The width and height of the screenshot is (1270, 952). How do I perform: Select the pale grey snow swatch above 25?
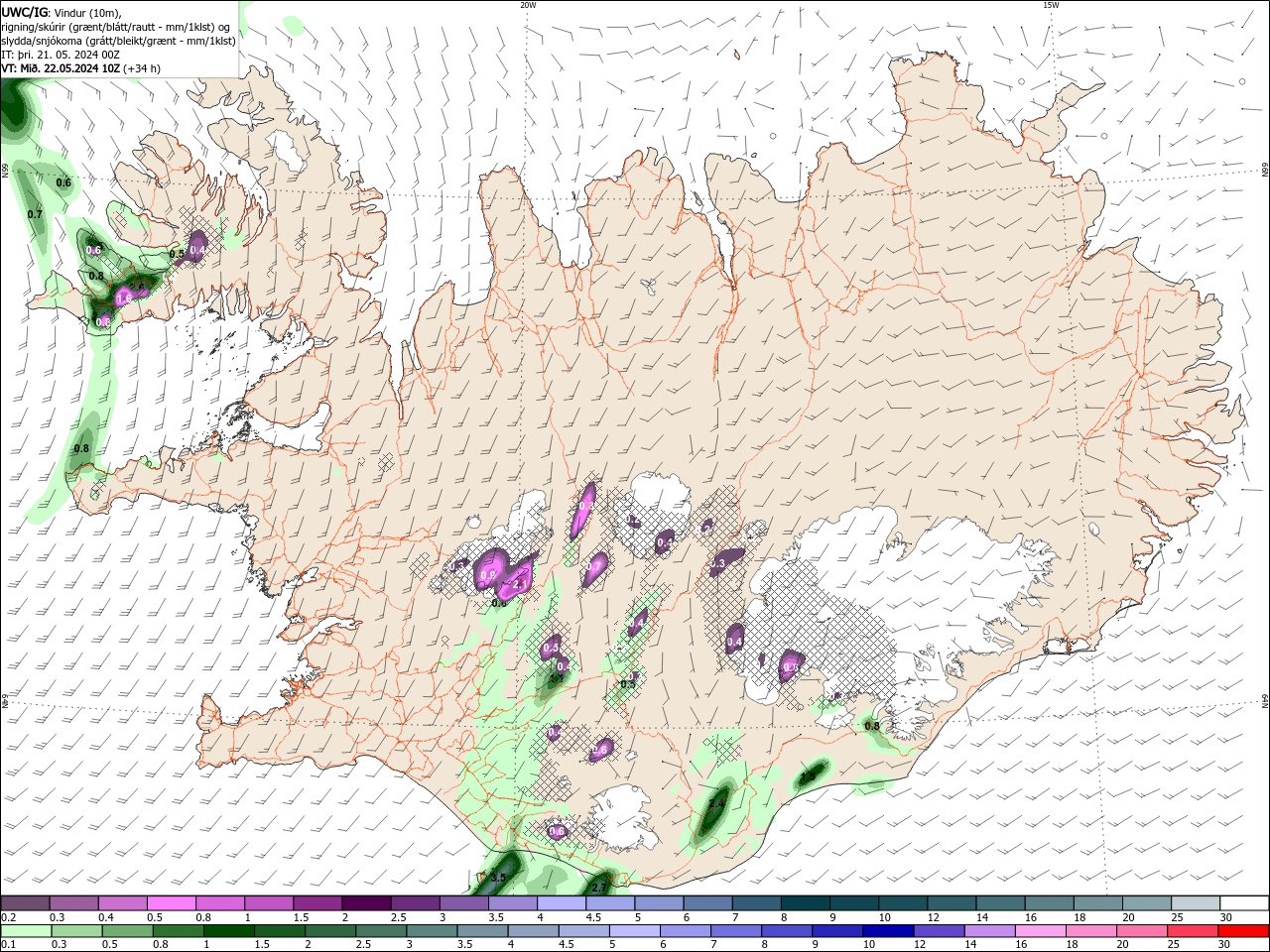pyautogui.click(x=1194, y=902)
